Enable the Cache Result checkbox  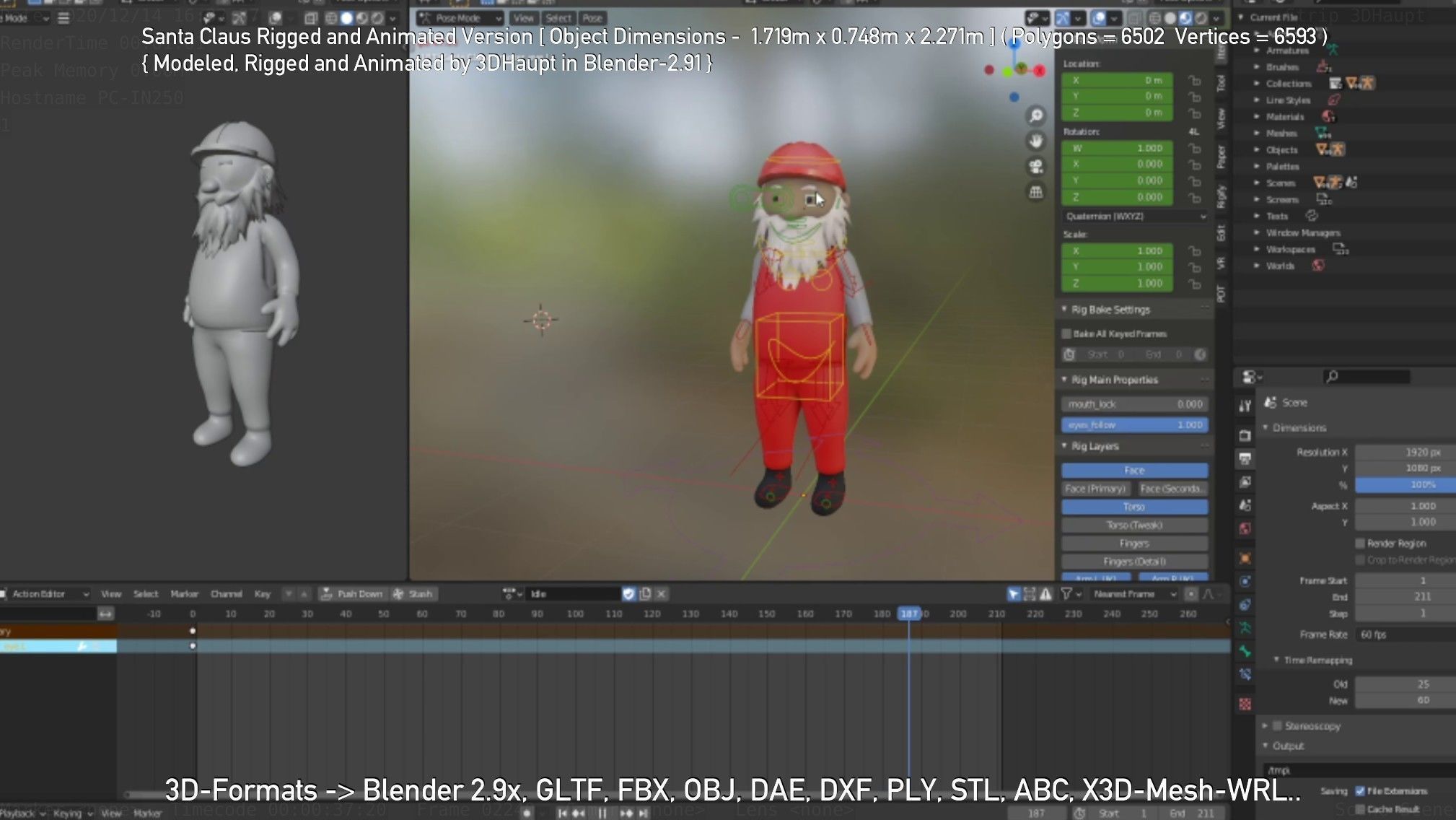pos(1360,808)
